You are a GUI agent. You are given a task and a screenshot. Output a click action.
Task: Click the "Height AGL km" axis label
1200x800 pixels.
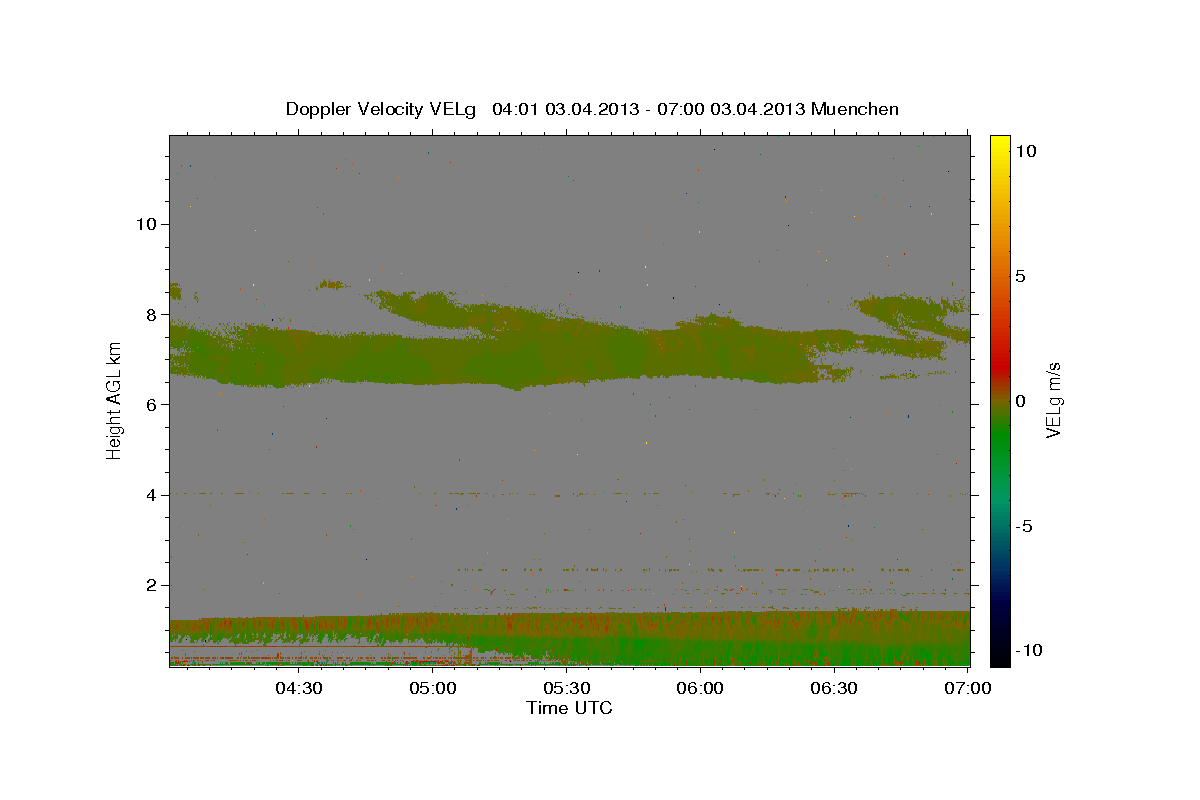pyautogui.click(x=115, y=400)
